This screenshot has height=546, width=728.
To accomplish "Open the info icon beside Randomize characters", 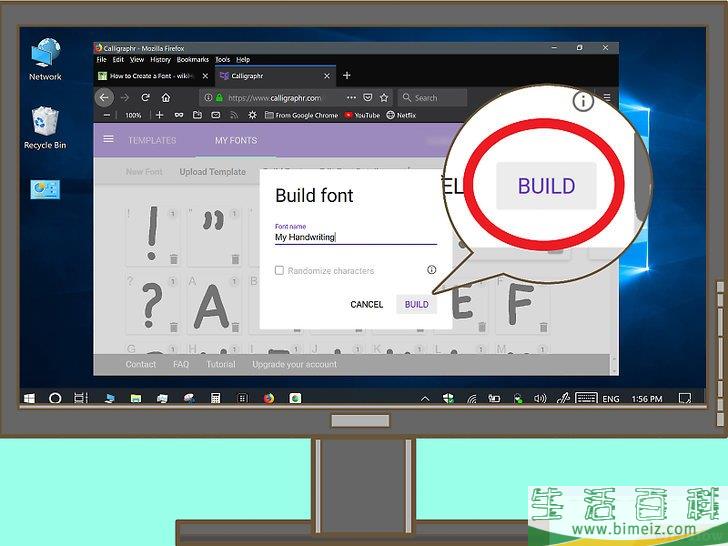I will [431, 270].
